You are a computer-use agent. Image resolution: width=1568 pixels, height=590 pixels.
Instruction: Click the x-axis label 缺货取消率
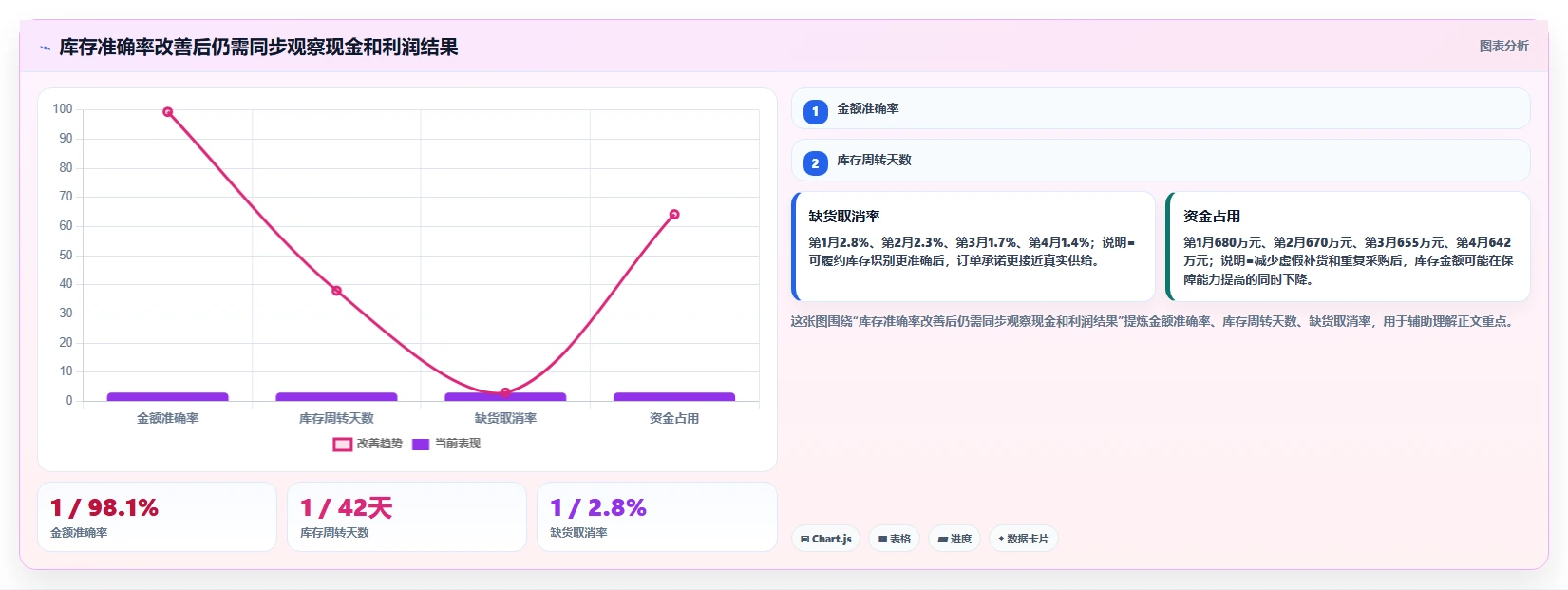click(x=505, y=418)
